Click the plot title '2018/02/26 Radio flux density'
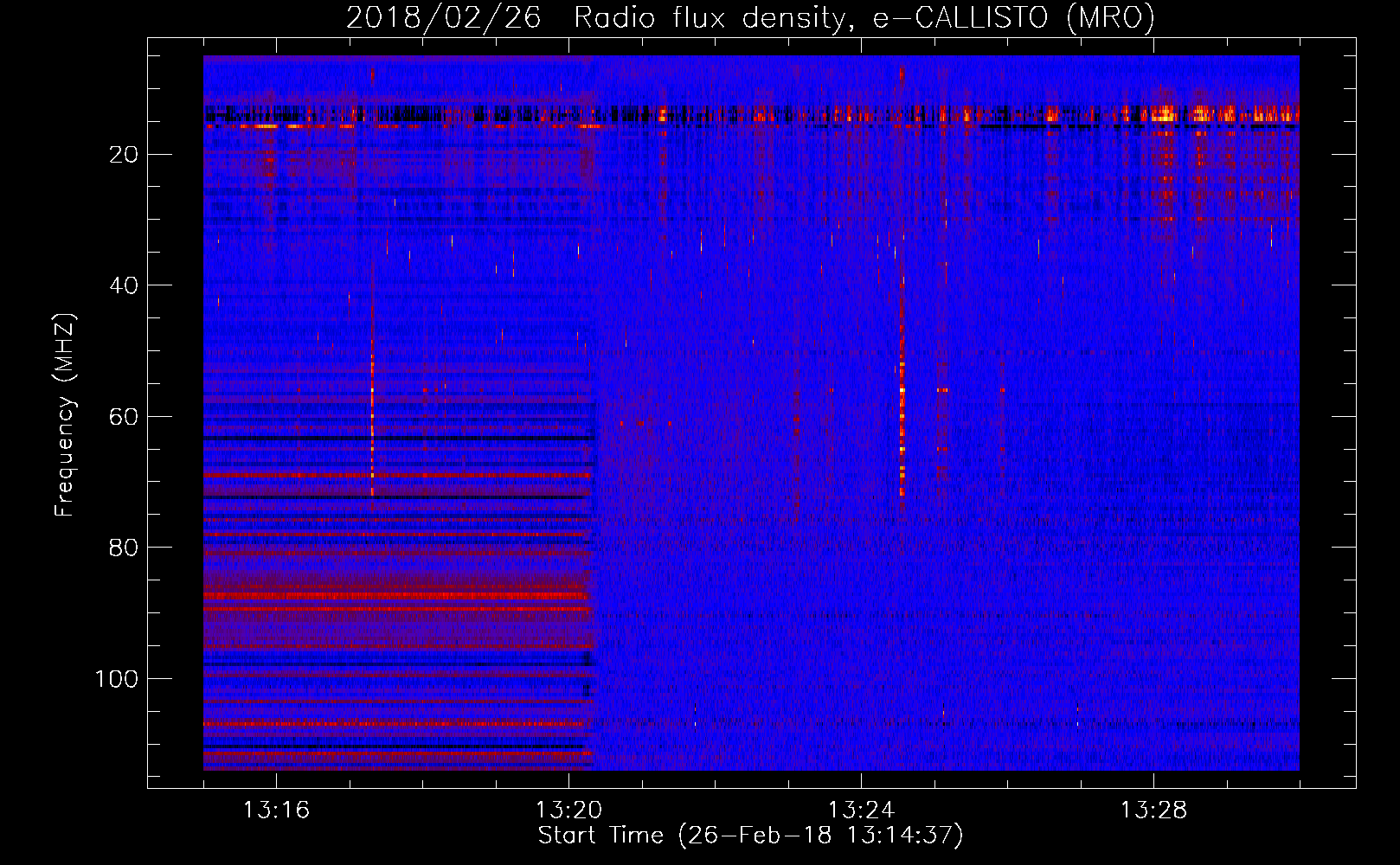1400x865 pixels. 750,17
